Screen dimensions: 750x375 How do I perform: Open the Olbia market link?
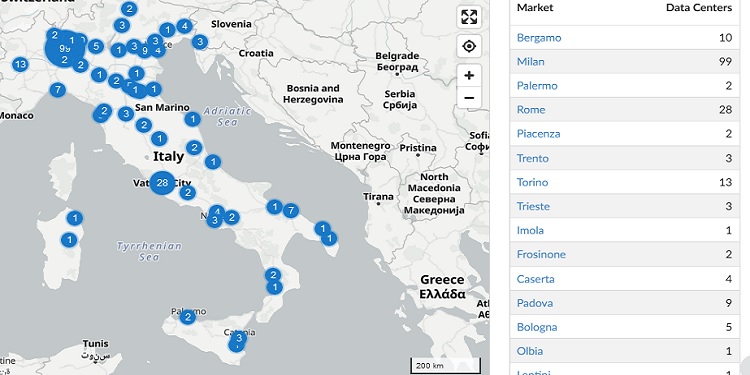[x=530, y=351]
